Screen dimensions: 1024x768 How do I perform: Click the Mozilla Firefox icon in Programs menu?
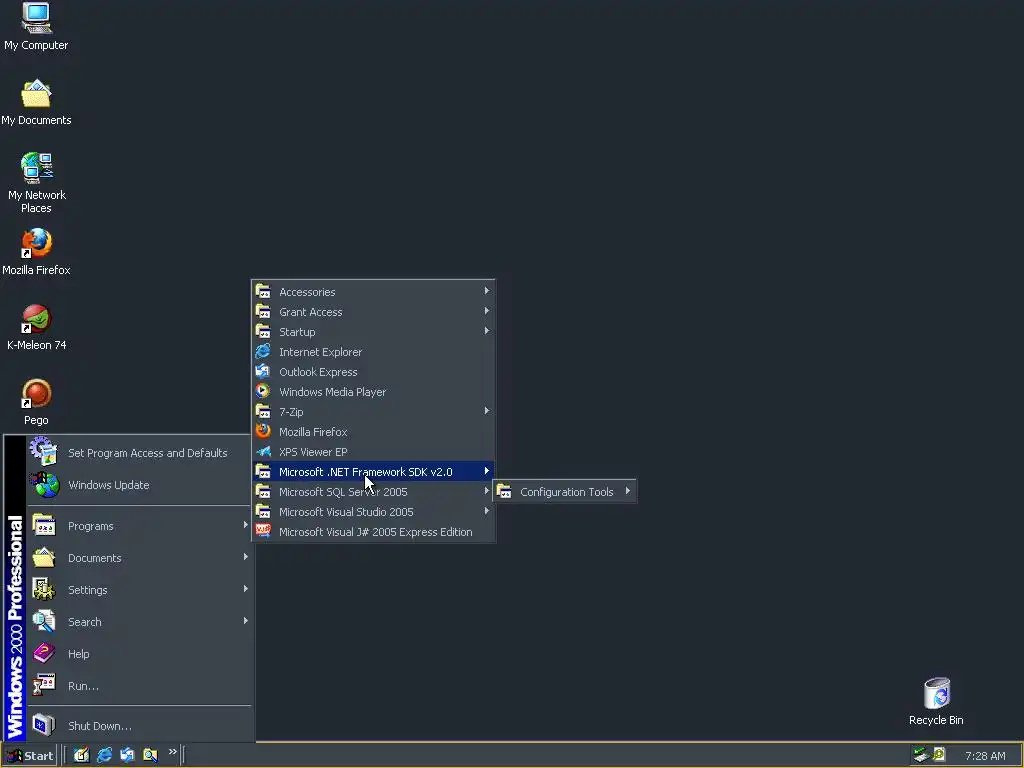click(263, 431)
